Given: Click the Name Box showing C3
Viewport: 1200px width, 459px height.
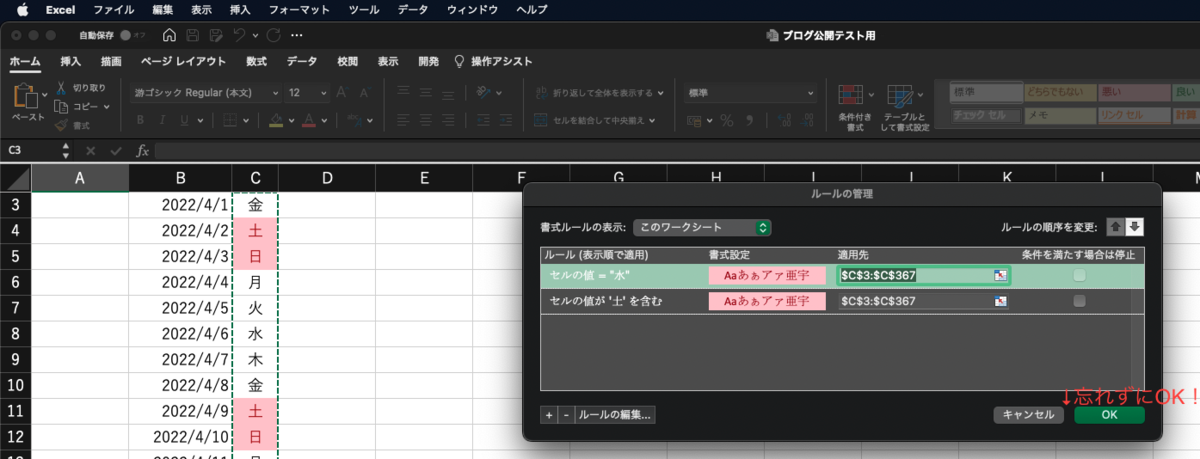Looking at the screenshot, I should 29,150.
